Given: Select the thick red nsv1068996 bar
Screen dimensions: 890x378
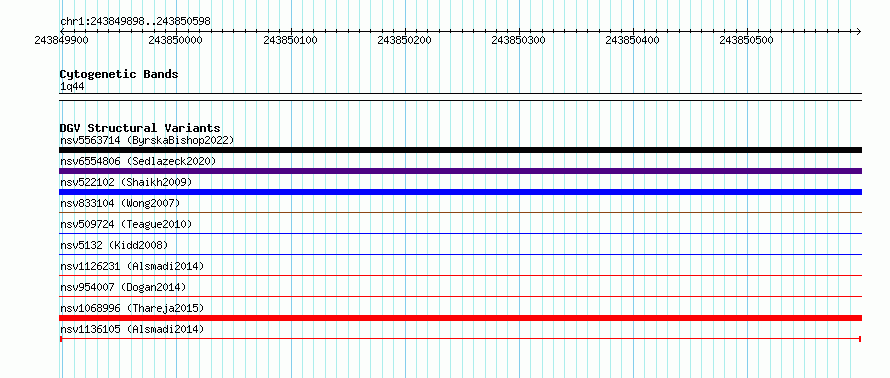Looking at the screenshot, I should [460, 318].
